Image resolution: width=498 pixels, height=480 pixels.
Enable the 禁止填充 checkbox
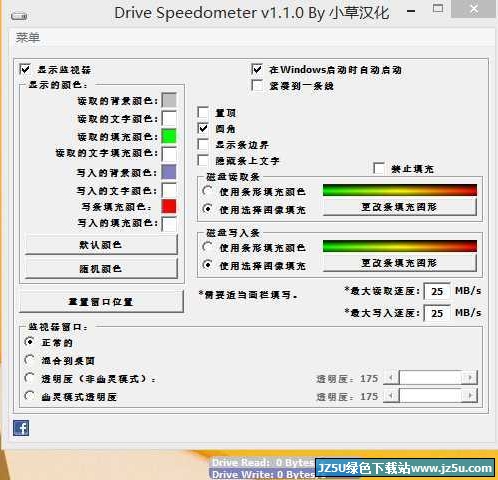pos(379,168)
